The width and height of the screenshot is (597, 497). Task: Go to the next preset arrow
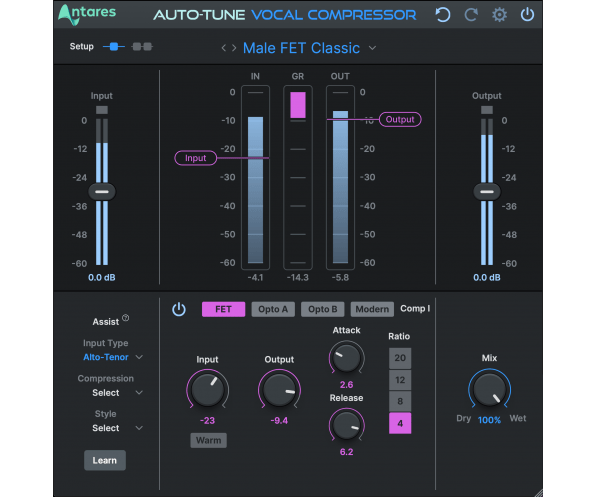pos(234,48)
